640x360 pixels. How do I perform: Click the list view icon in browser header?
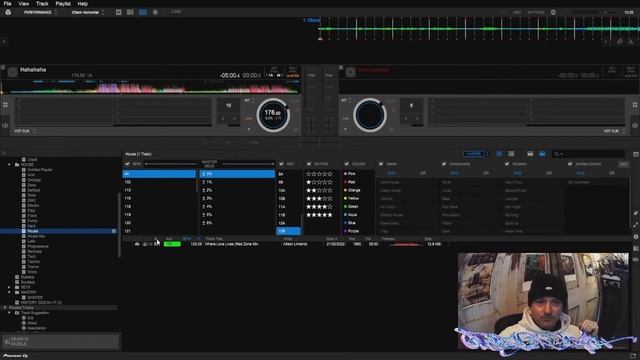coord(511,154)
